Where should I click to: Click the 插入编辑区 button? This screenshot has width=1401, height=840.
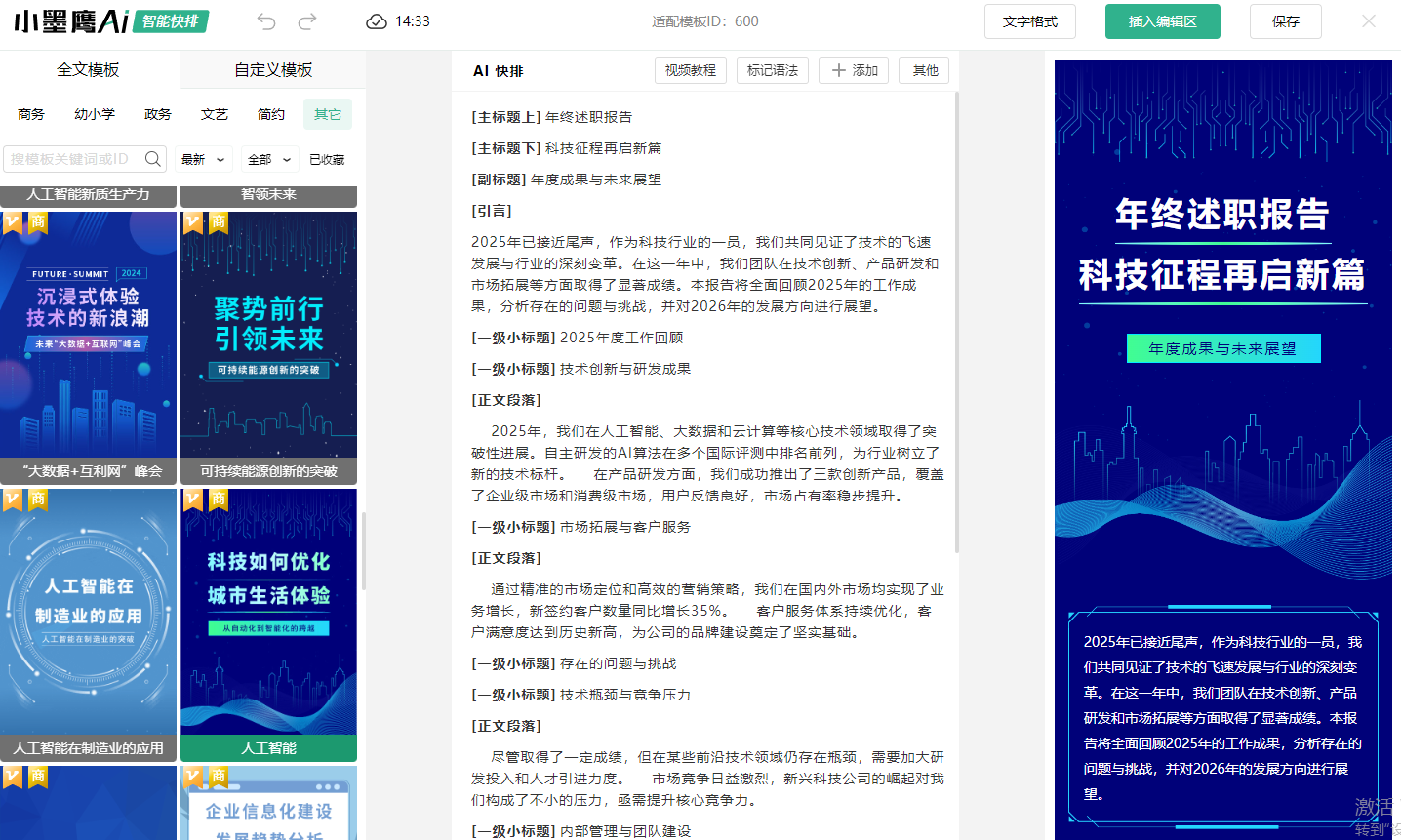click(x=1162, y=21)
